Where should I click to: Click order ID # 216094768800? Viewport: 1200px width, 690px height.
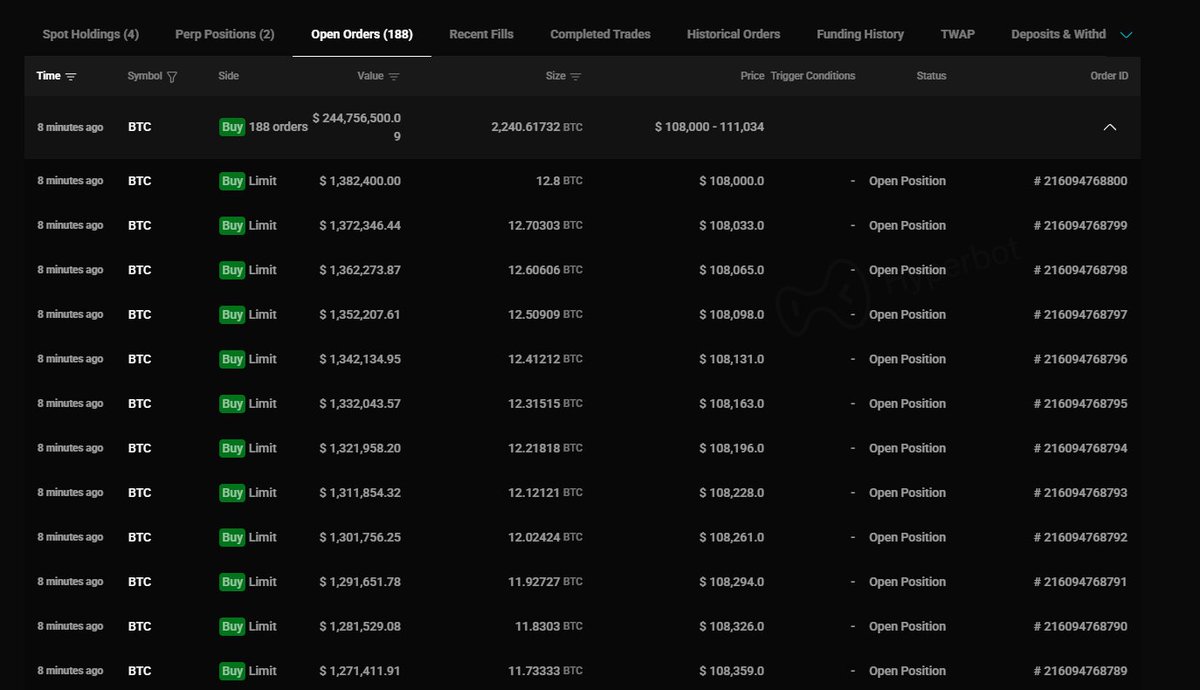click(1080, 181)
